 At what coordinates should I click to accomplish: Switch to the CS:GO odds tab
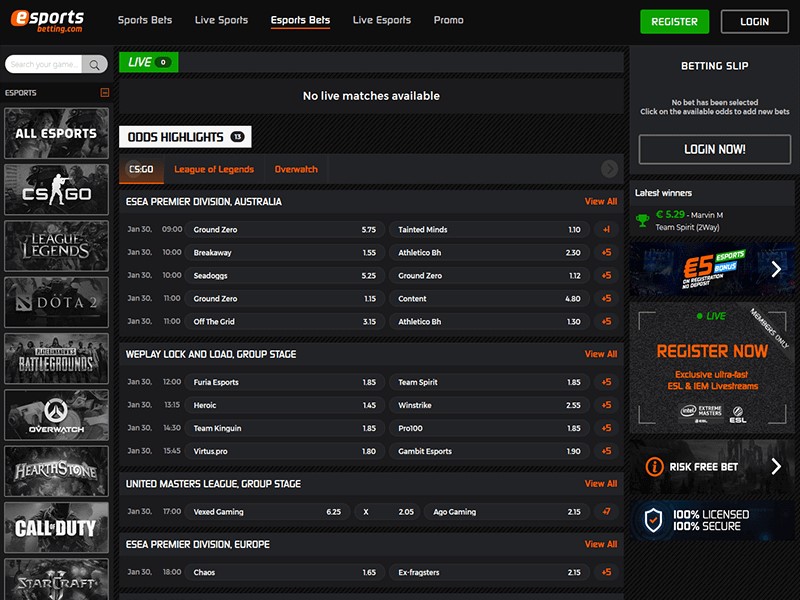[141, 169]
